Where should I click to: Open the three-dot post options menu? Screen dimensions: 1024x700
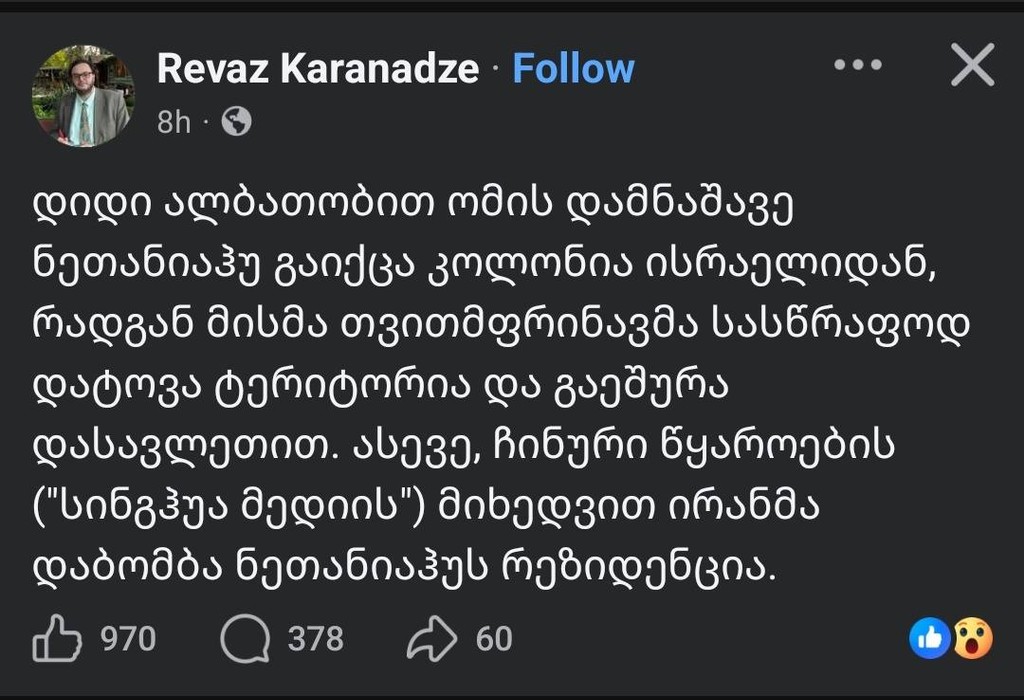857,66
